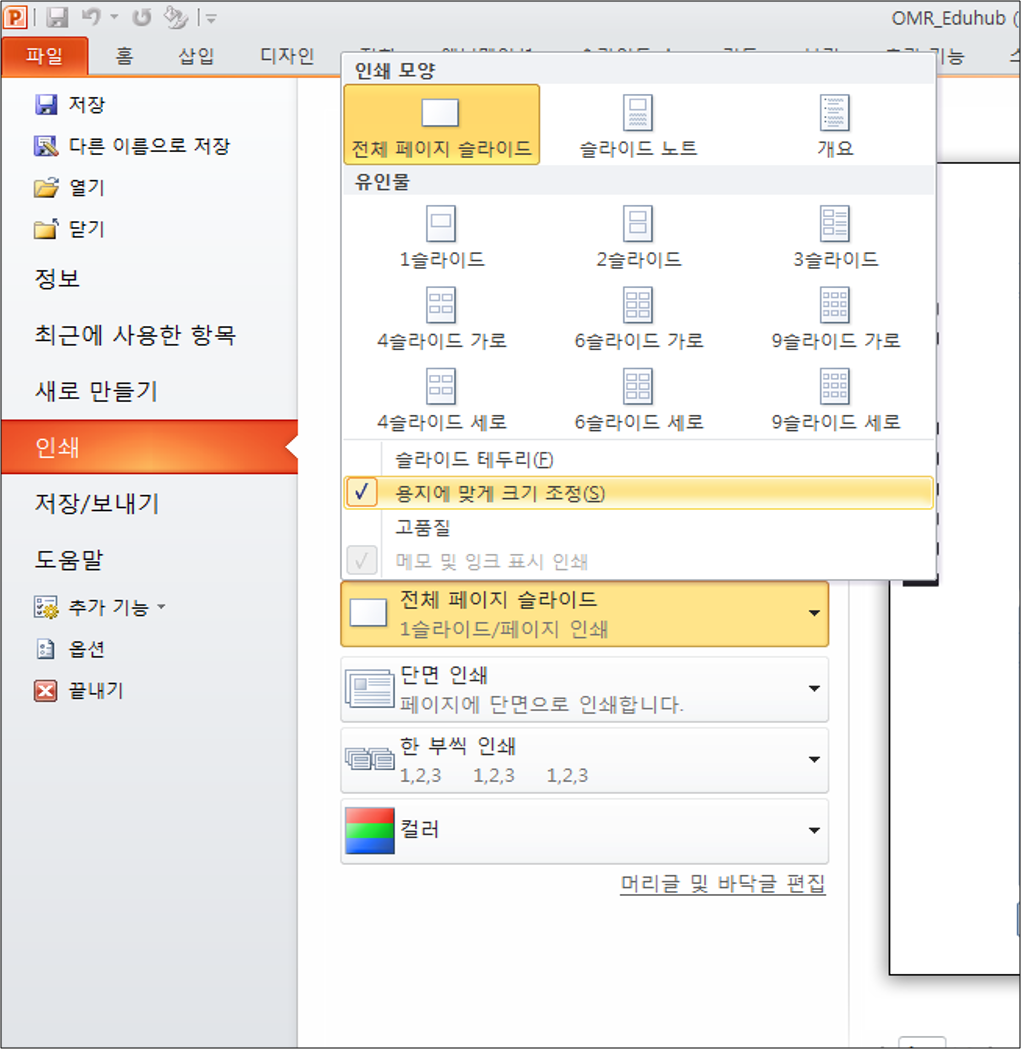Click the print preview page thumbnail

click(x=955, y=569)
